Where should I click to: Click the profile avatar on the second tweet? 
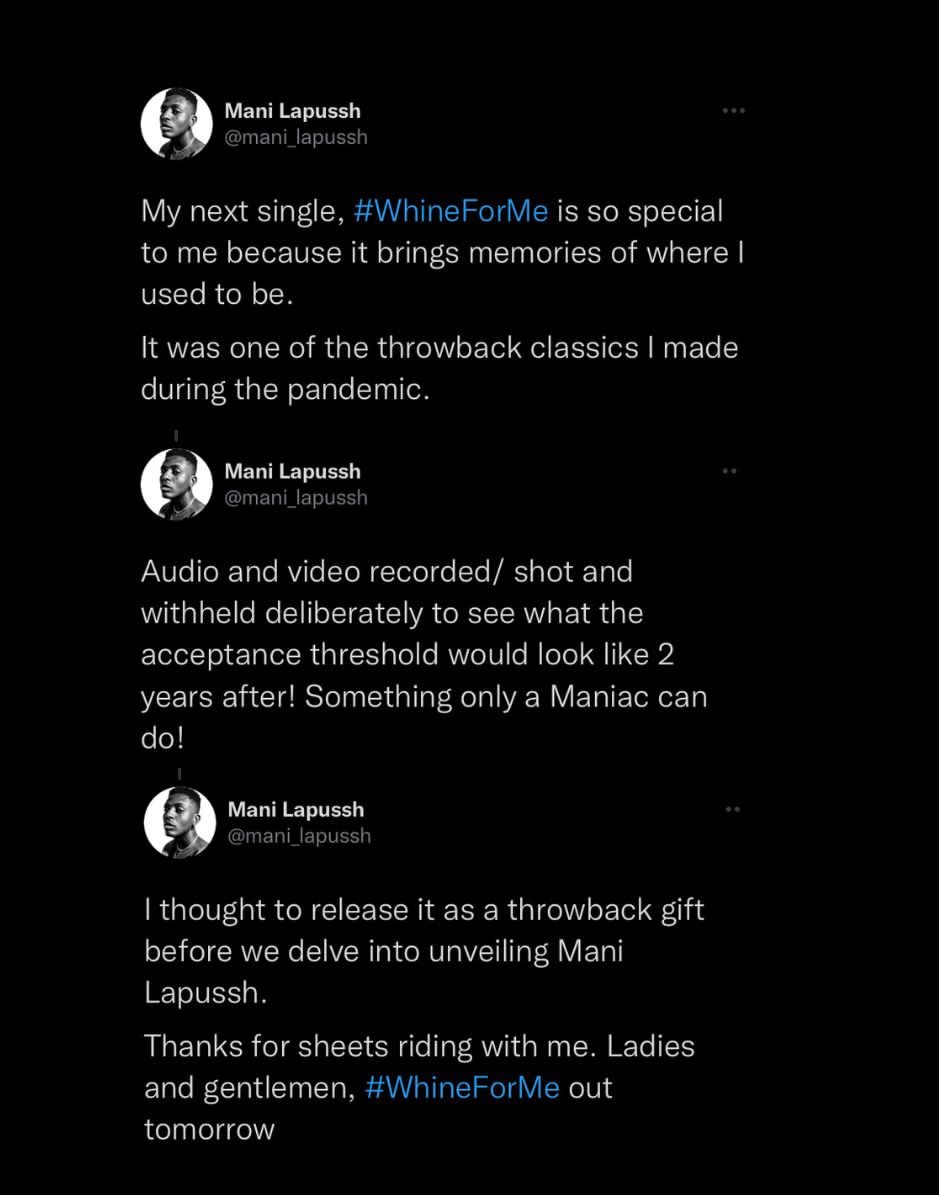pyautogui.click(x=177, y=484)
